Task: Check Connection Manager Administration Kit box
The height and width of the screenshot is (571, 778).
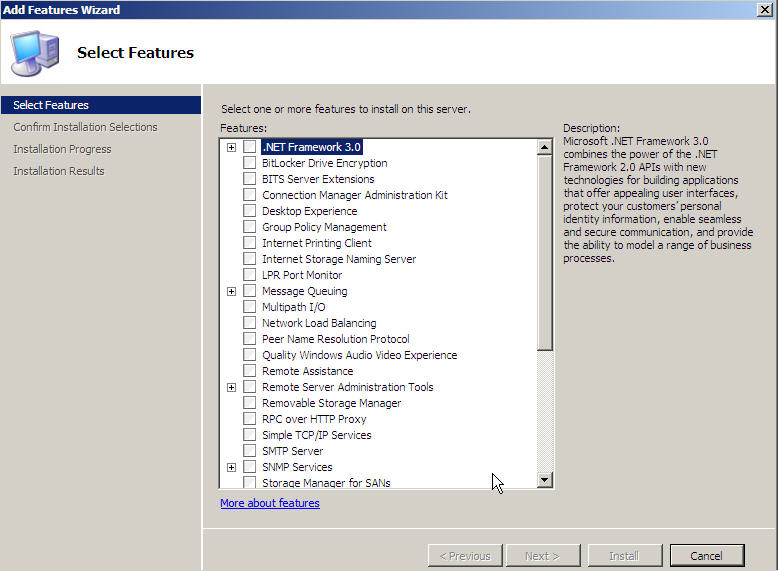Action: (250, 195)
